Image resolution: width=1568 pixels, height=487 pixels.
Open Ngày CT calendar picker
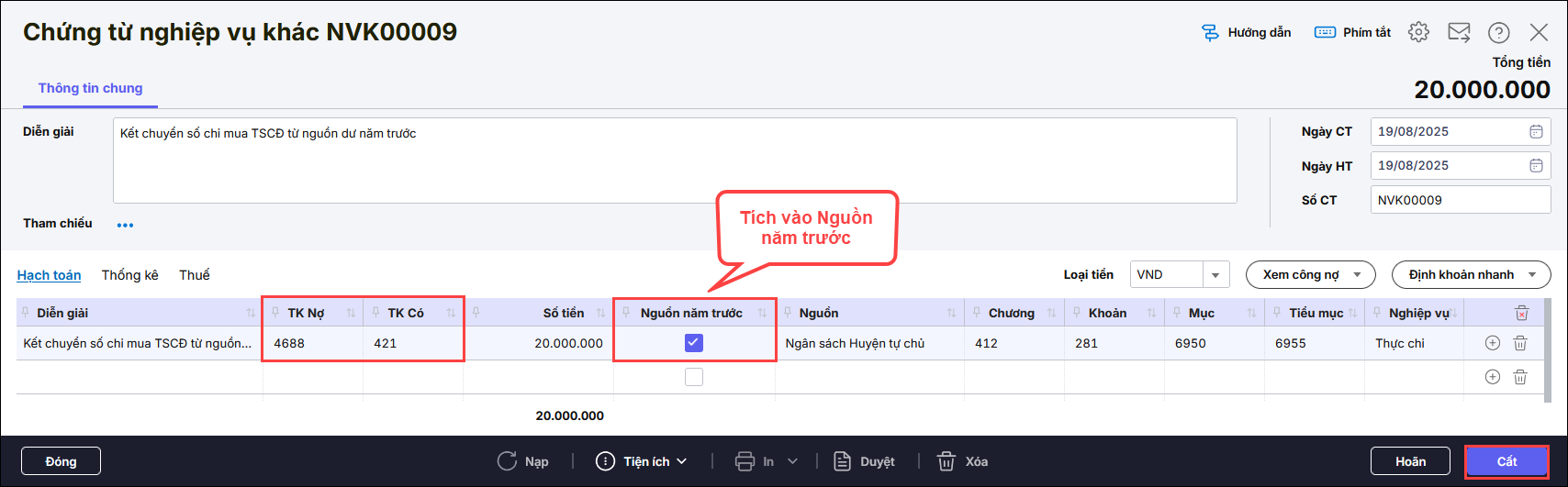tap(1536, 132)
